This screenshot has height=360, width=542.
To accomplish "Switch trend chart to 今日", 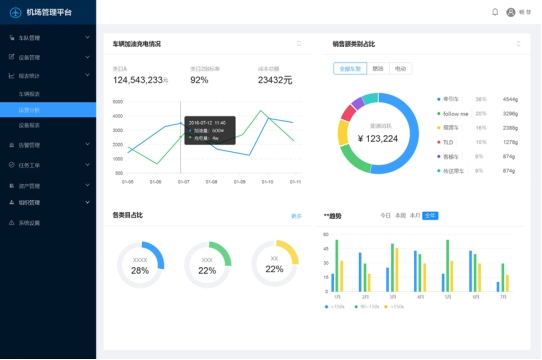I will click(x=385, y=215).
